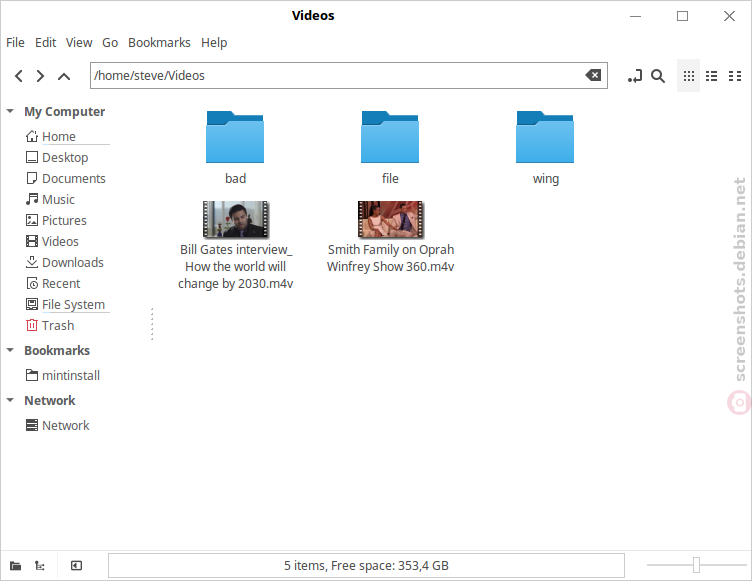
Task: Open the View menu
Action: point(79,43)
